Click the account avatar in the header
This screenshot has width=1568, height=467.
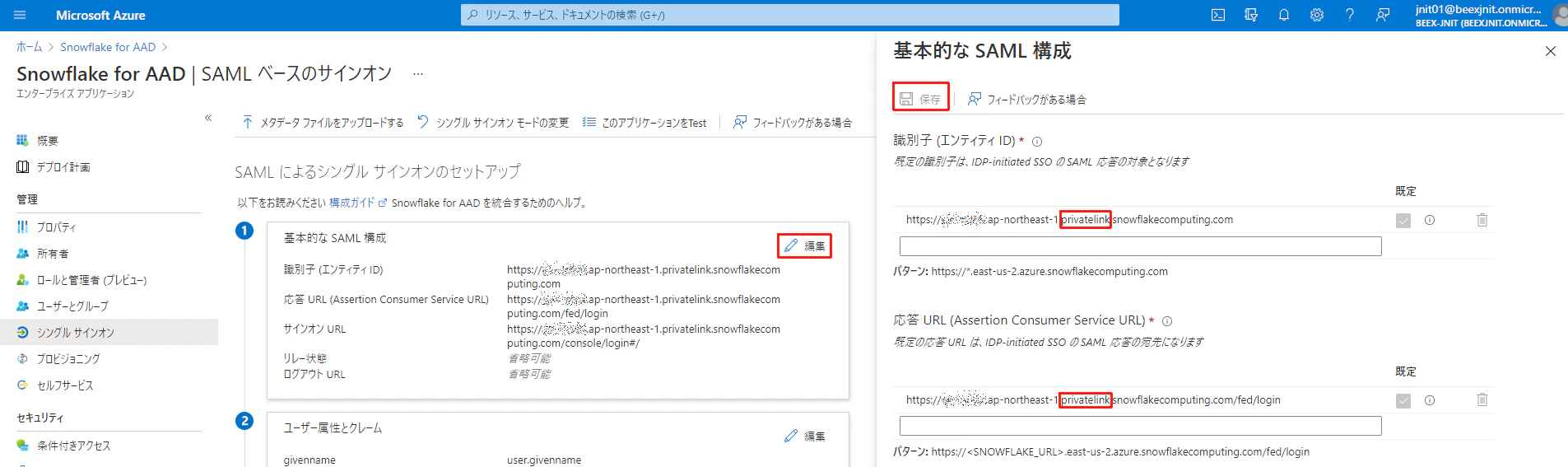point(1560,15)
